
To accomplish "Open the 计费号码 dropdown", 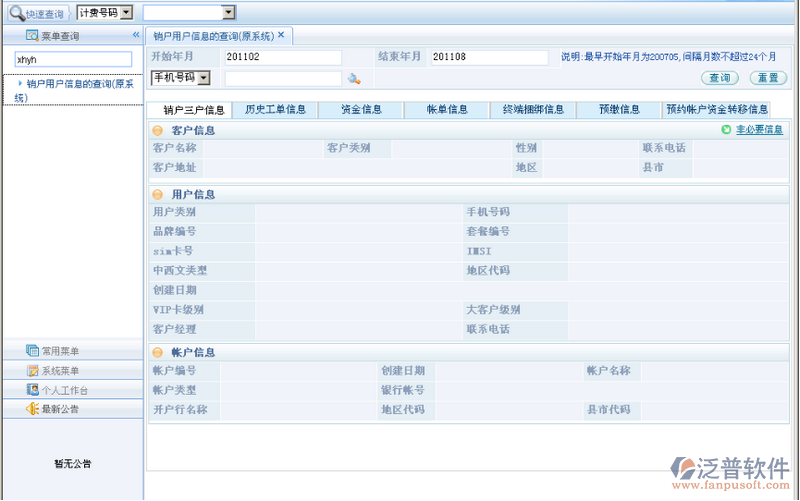I will [125, 13].
